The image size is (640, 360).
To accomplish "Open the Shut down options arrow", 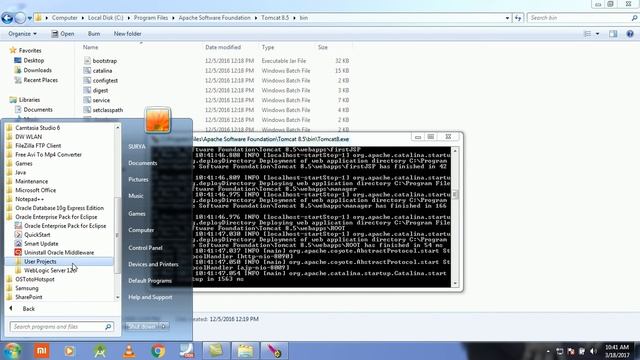I will tap(164, 327).
